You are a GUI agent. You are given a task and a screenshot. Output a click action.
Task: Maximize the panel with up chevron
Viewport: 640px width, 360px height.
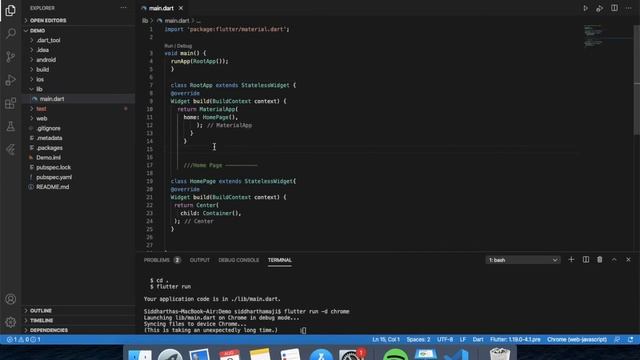point(614,260)
